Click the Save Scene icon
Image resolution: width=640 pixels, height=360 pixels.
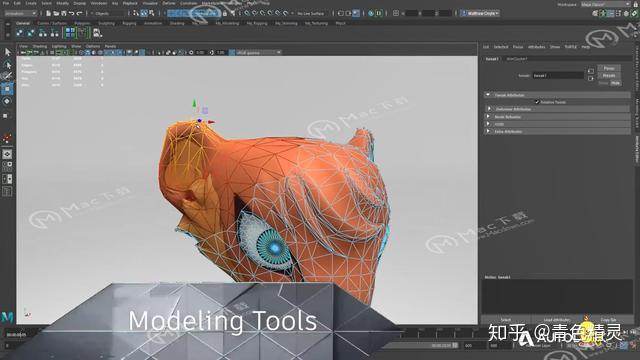pyautogui.click(x=64, y=13)
